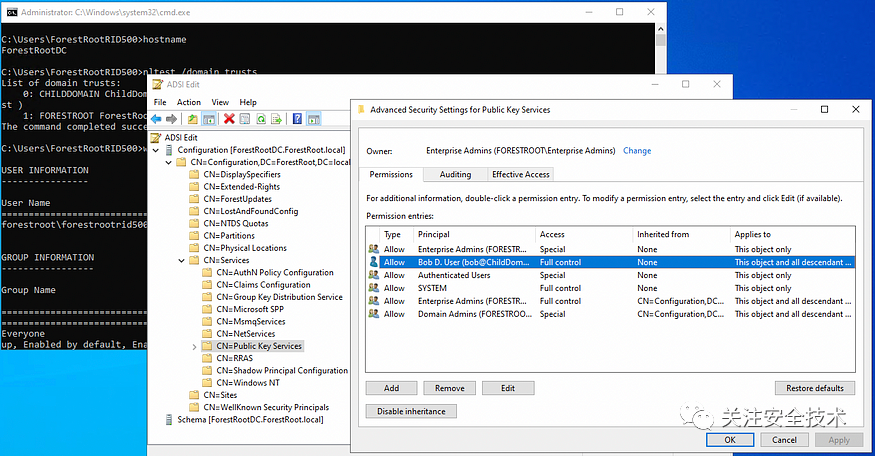875x456 pixels.
Task: Click the Up one level folder icon
Action: point(193,119)
